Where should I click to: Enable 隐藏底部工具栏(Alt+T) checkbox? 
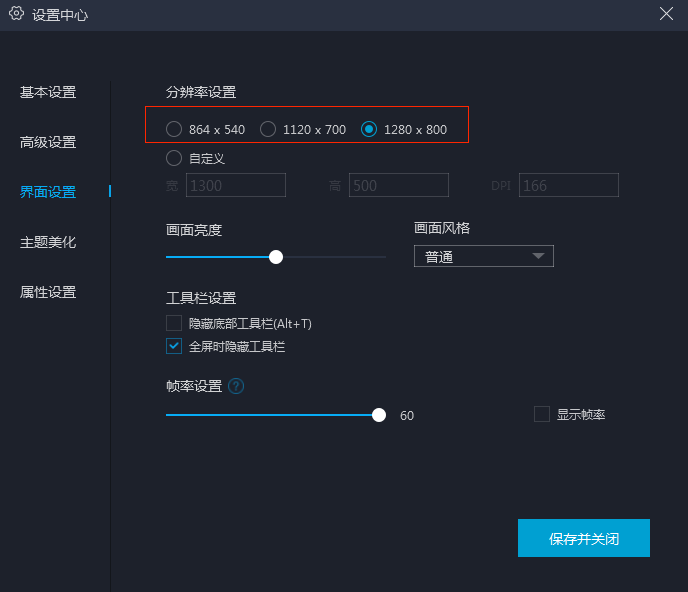(174, 323)
